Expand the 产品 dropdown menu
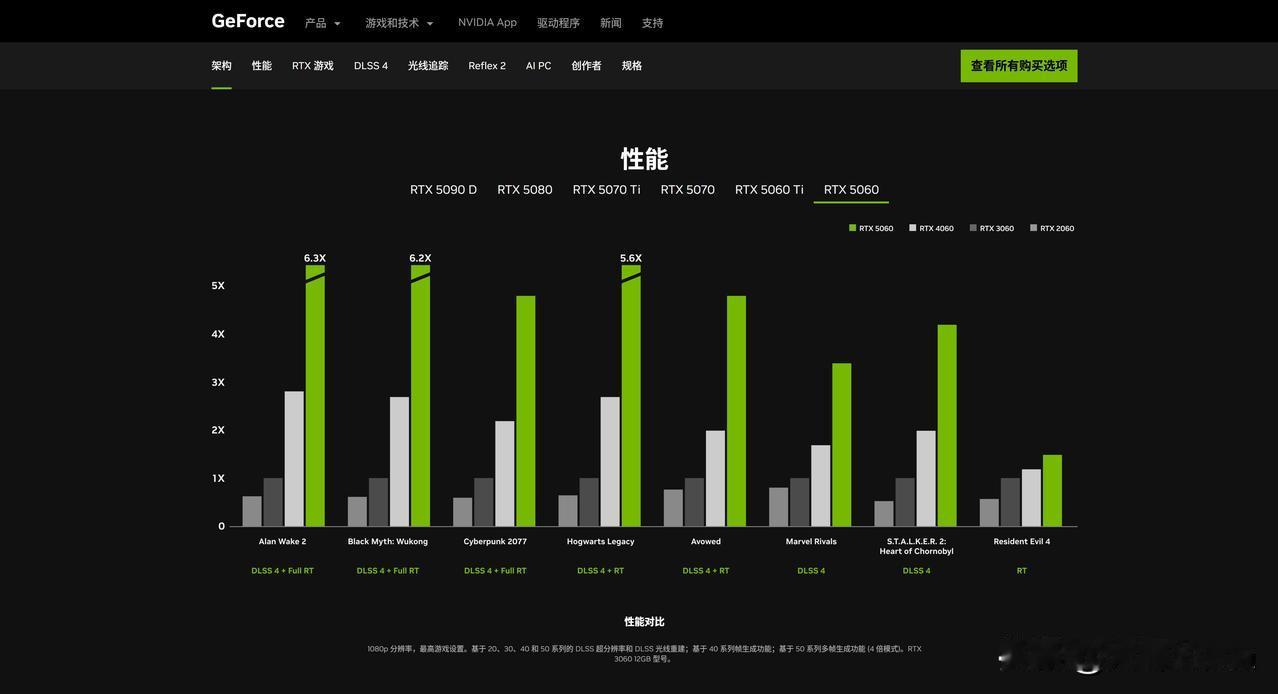Image resolution: width=1278 pixels, height=694 pixels. (323, 23)
